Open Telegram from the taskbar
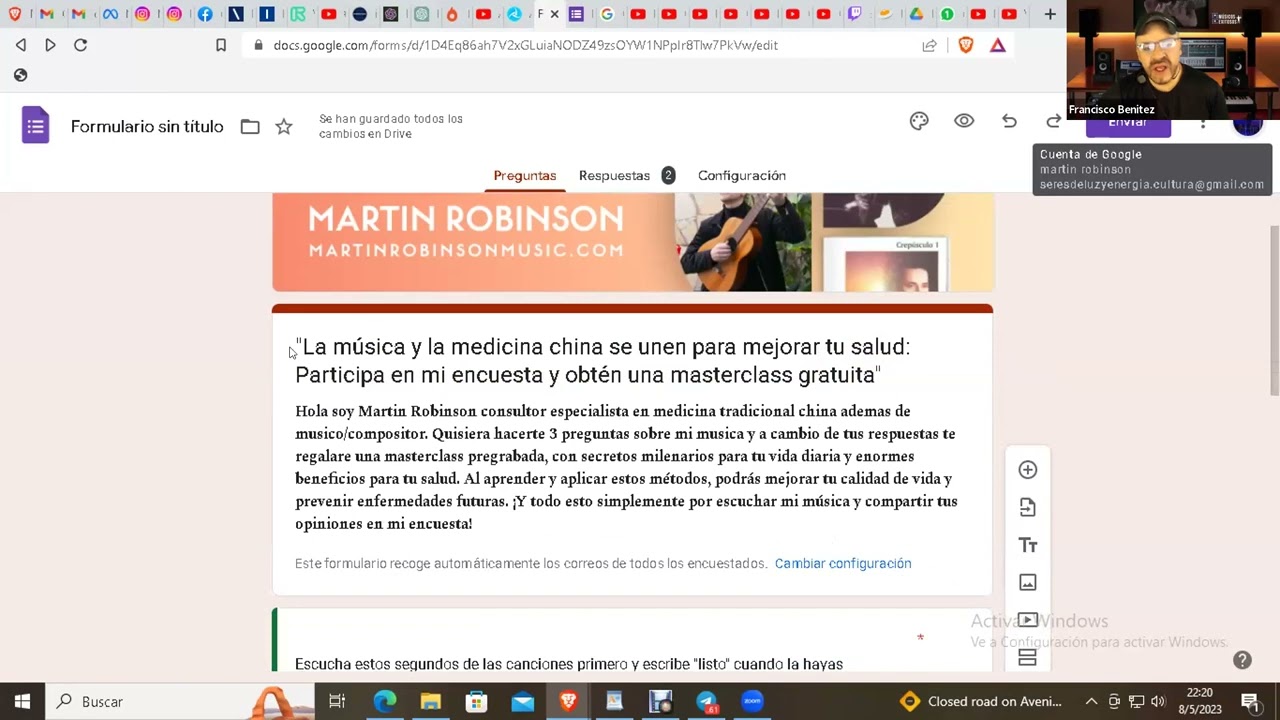 point(706,702)
